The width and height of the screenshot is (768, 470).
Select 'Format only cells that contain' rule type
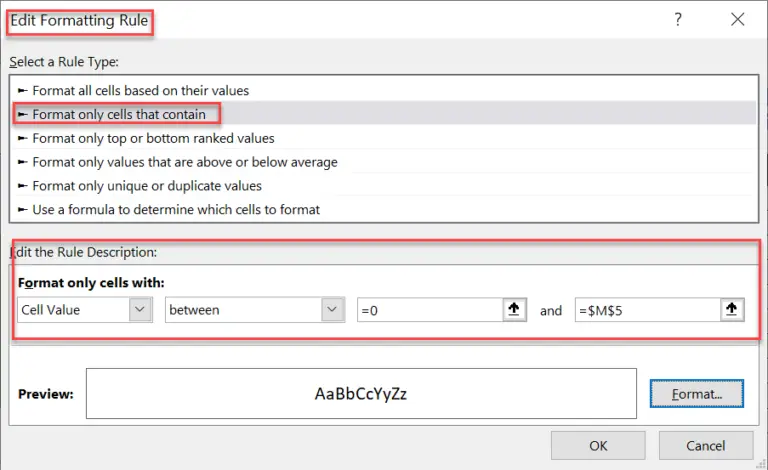(x=118, y=114)
